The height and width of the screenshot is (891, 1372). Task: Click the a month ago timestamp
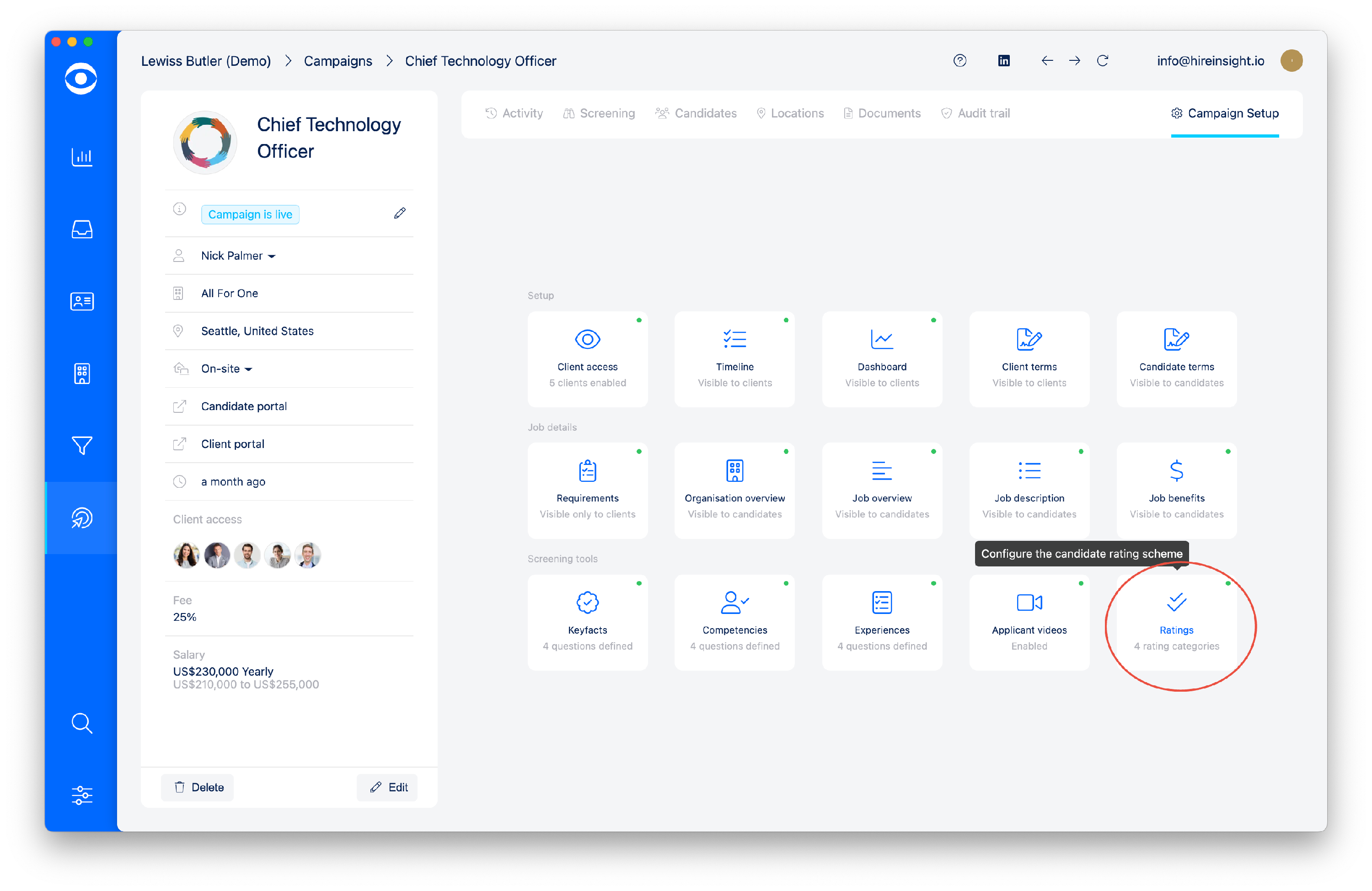[233, 481]
